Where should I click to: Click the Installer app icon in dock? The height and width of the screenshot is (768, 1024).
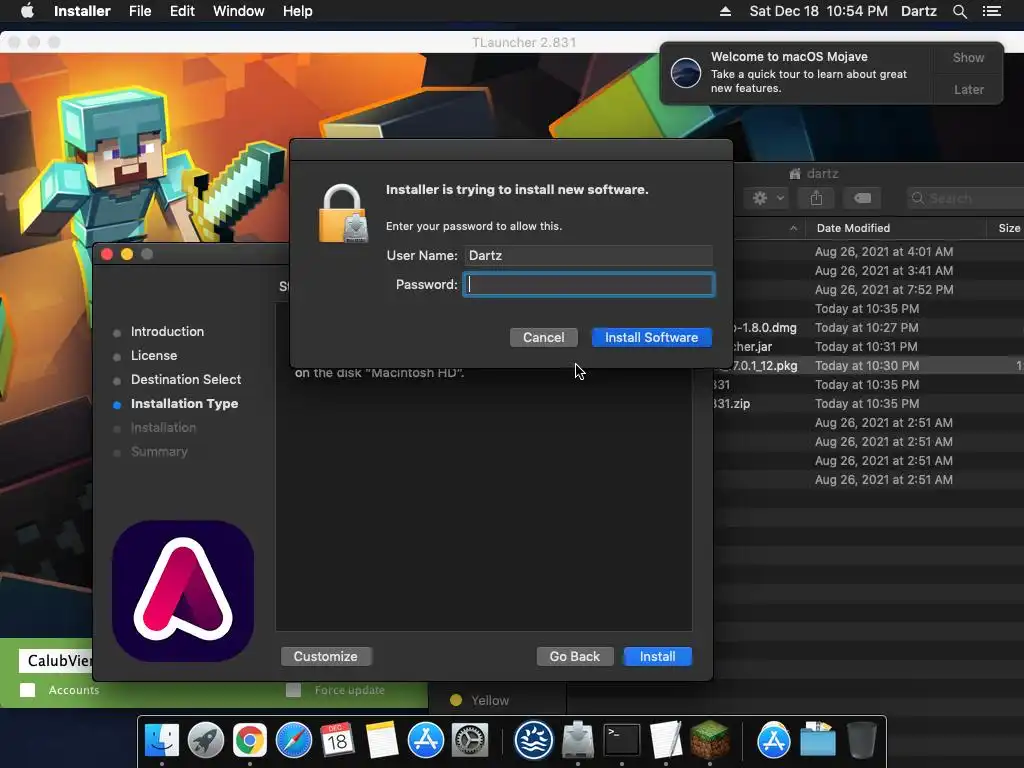578,741
